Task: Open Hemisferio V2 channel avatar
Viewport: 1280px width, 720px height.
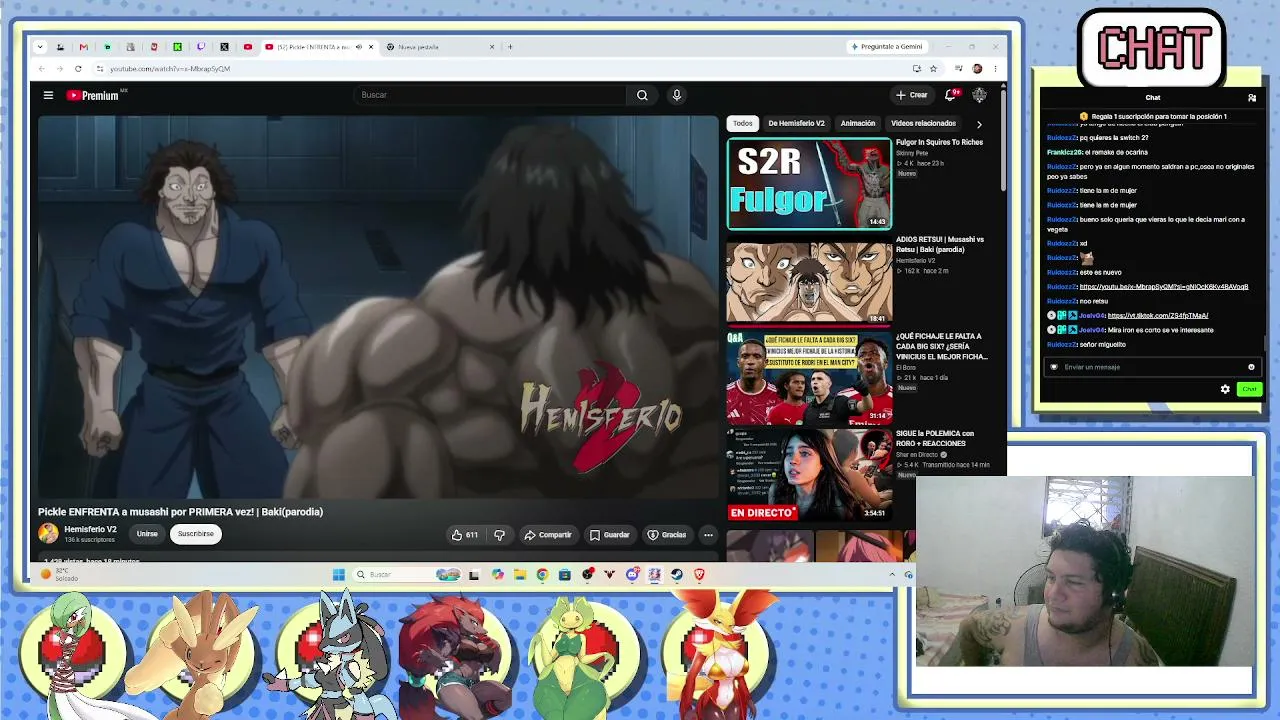Action: (x=48, y=534)
